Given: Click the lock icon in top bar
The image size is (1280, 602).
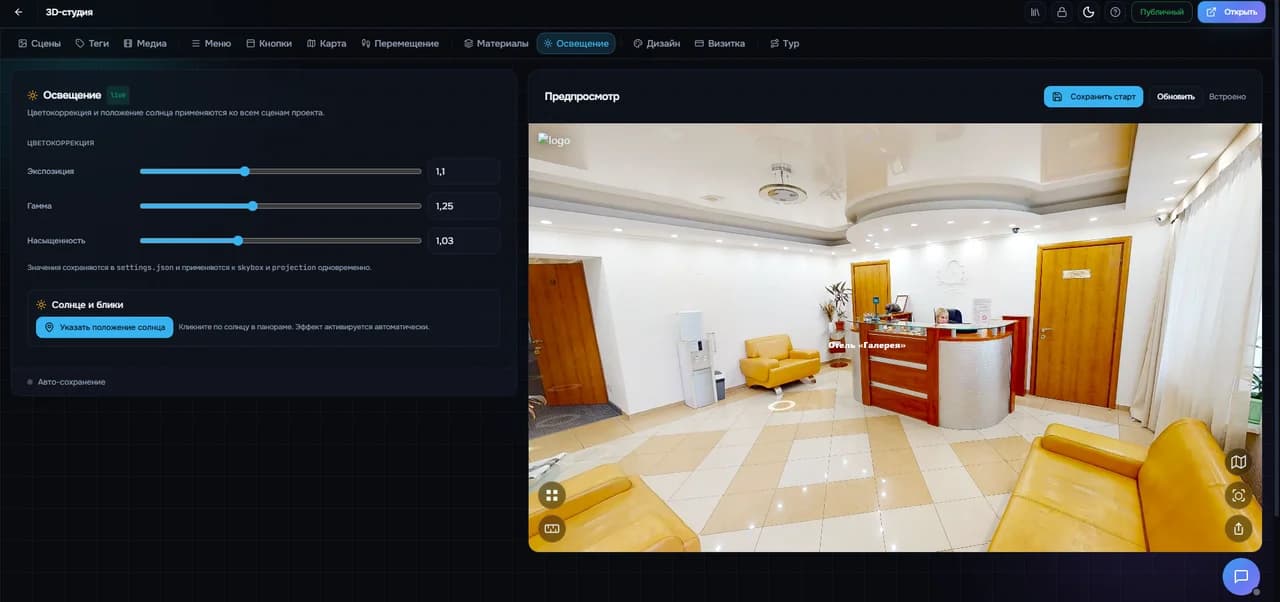Looking at the screenshot, I should [x=1062, y=12].
